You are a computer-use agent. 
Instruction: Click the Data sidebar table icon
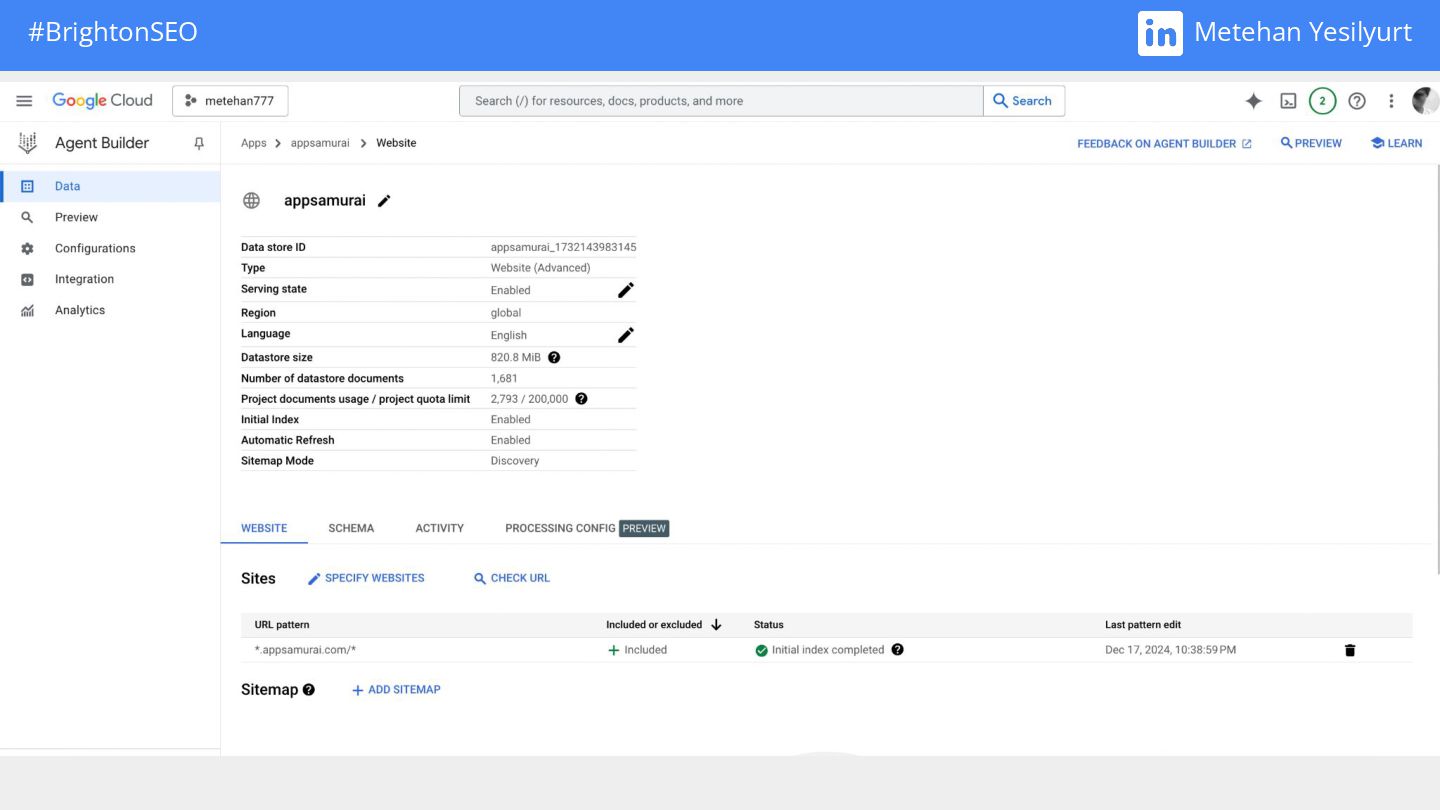(27, 186)
